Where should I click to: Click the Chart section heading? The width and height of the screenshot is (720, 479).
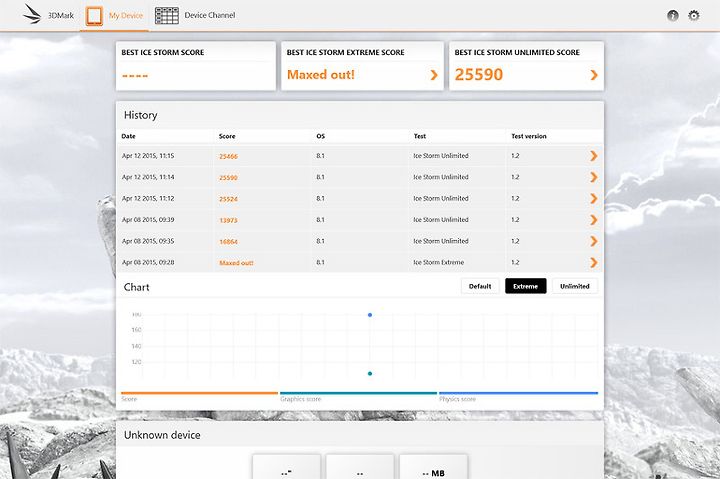(x=136, y=287)
